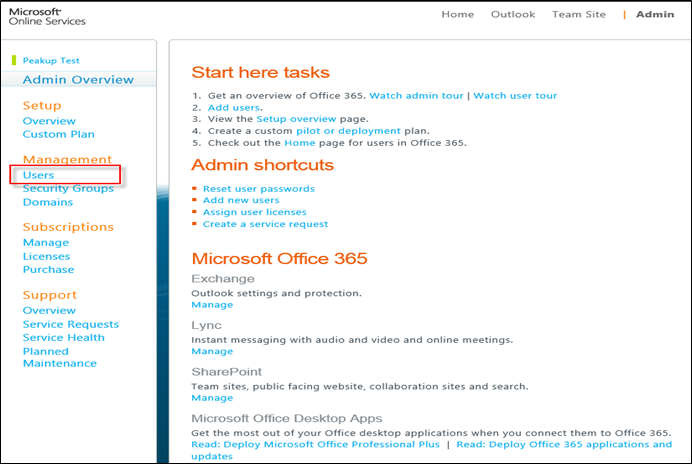Click the Lync section title
692x464 pixels.
(206, 326)
